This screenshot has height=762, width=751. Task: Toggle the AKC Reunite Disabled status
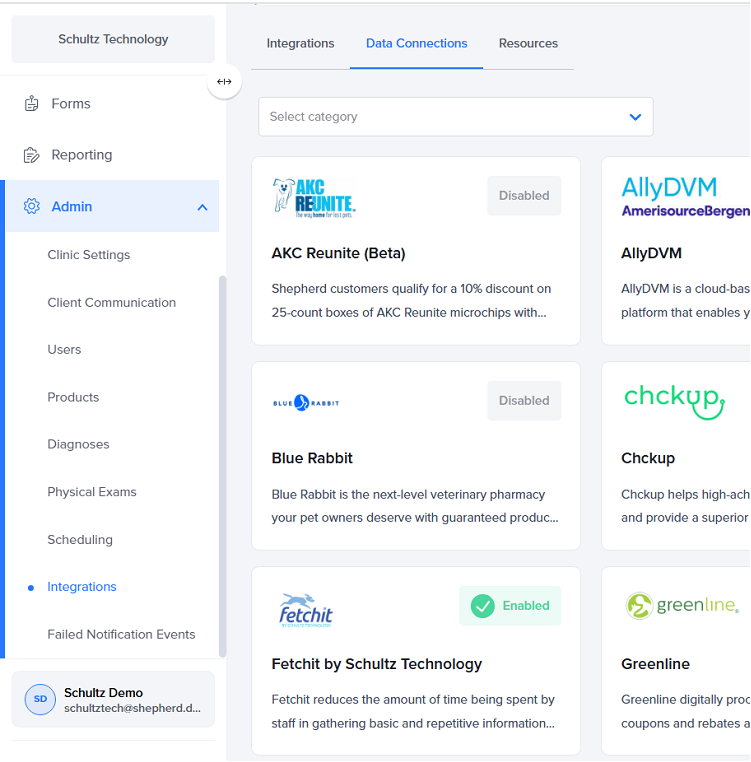pos(524,196)
